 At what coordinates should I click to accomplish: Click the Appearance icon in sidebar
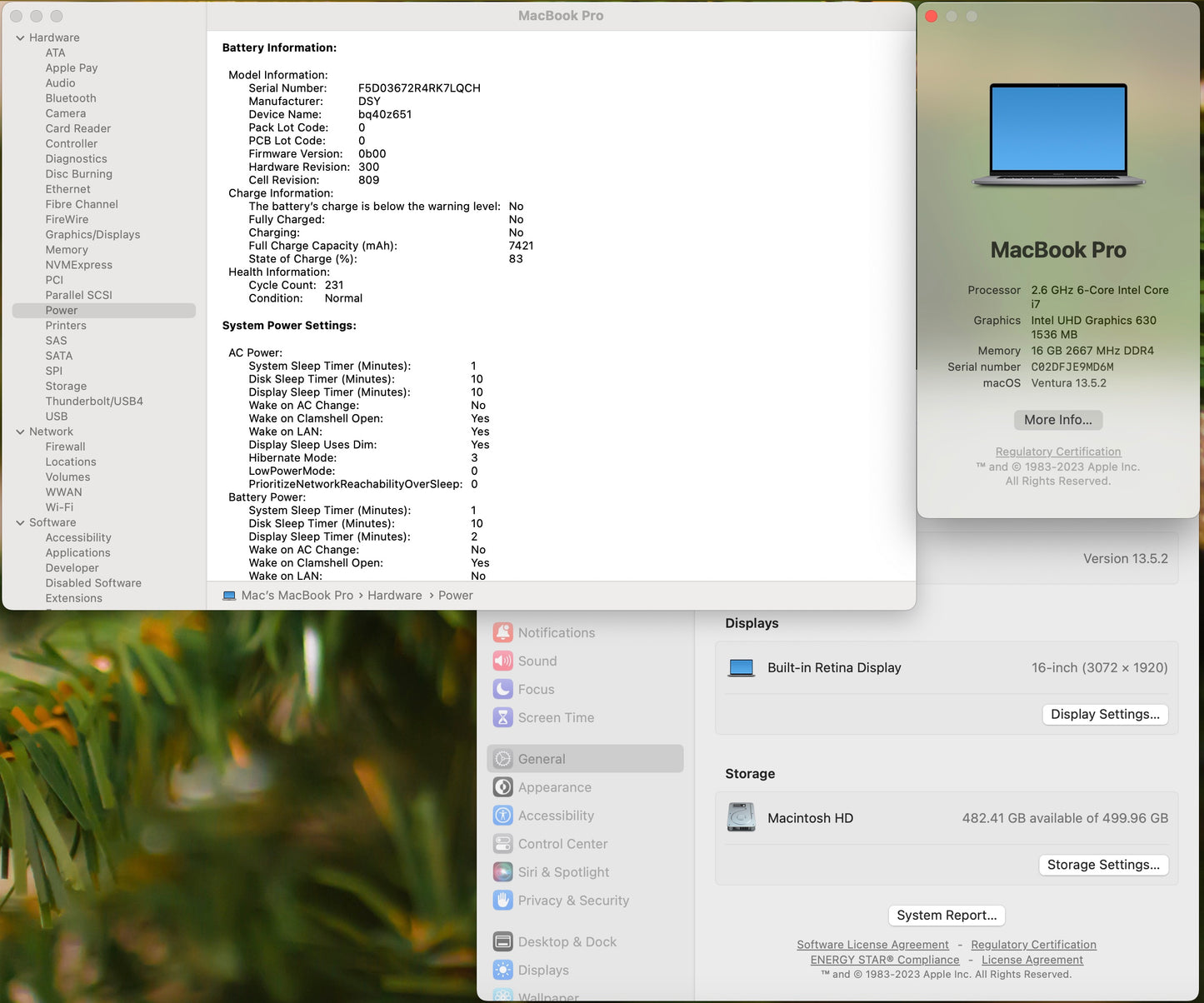502,787
